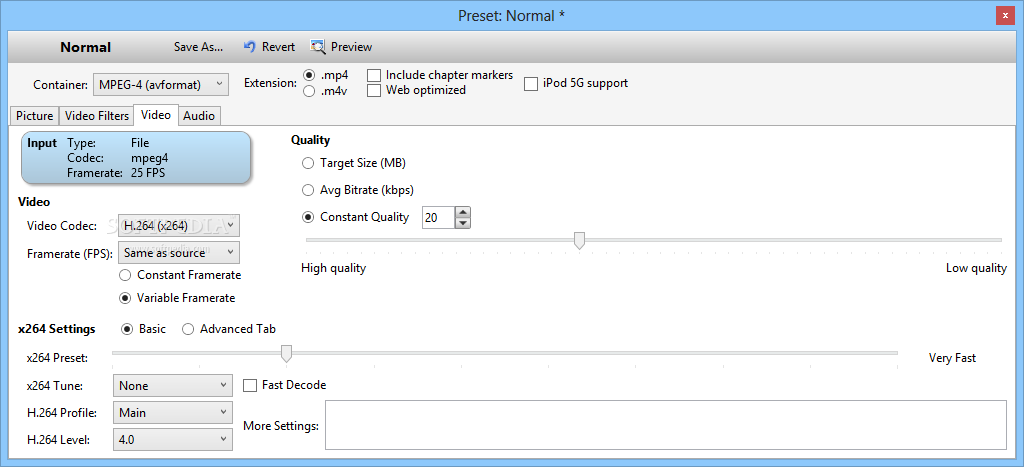Select the Video tab
This screenshot has height=467, width=1024.
click(x=156, y=115)
